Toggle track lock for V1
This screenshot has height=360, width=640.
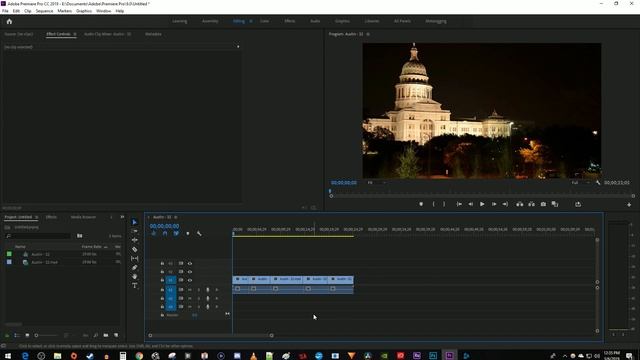pos(162,280)
